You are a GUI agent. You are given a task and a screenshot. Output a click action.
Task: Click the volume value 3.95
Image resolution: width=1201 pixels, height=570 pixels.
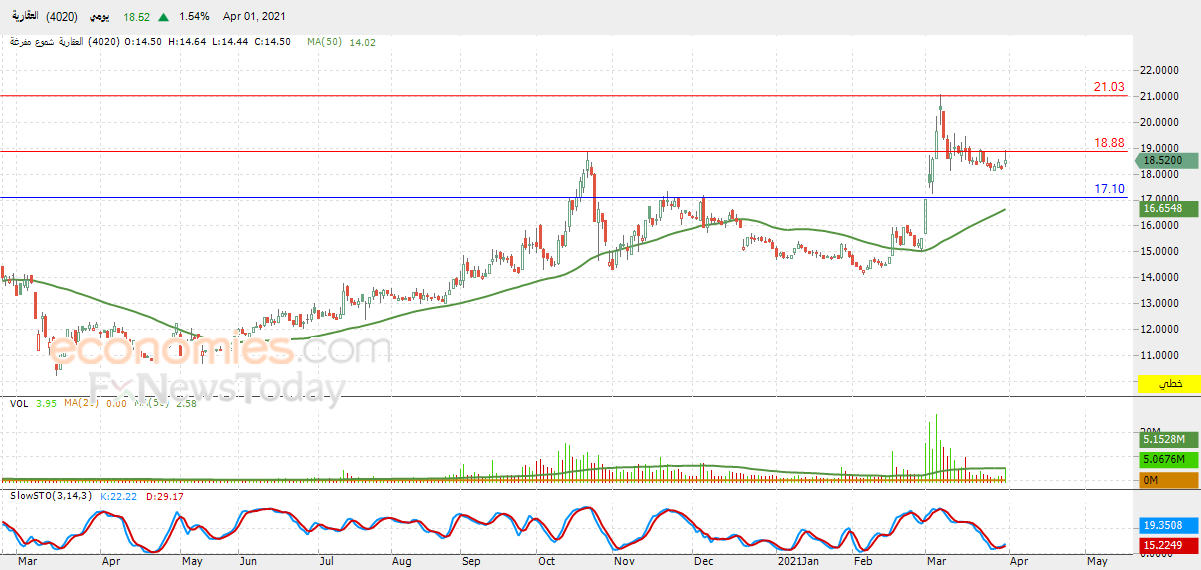click(46, 404)
